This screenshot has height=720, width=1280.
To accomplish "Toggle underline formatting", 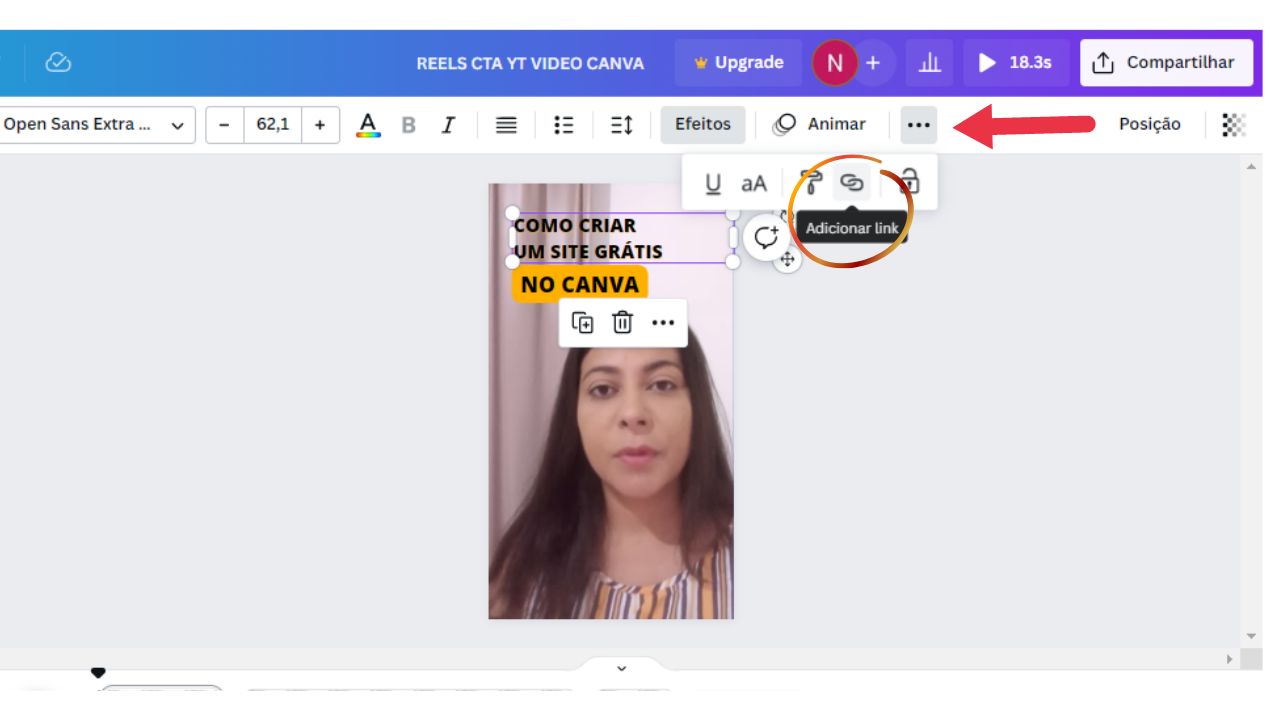I will click(713, 183).
